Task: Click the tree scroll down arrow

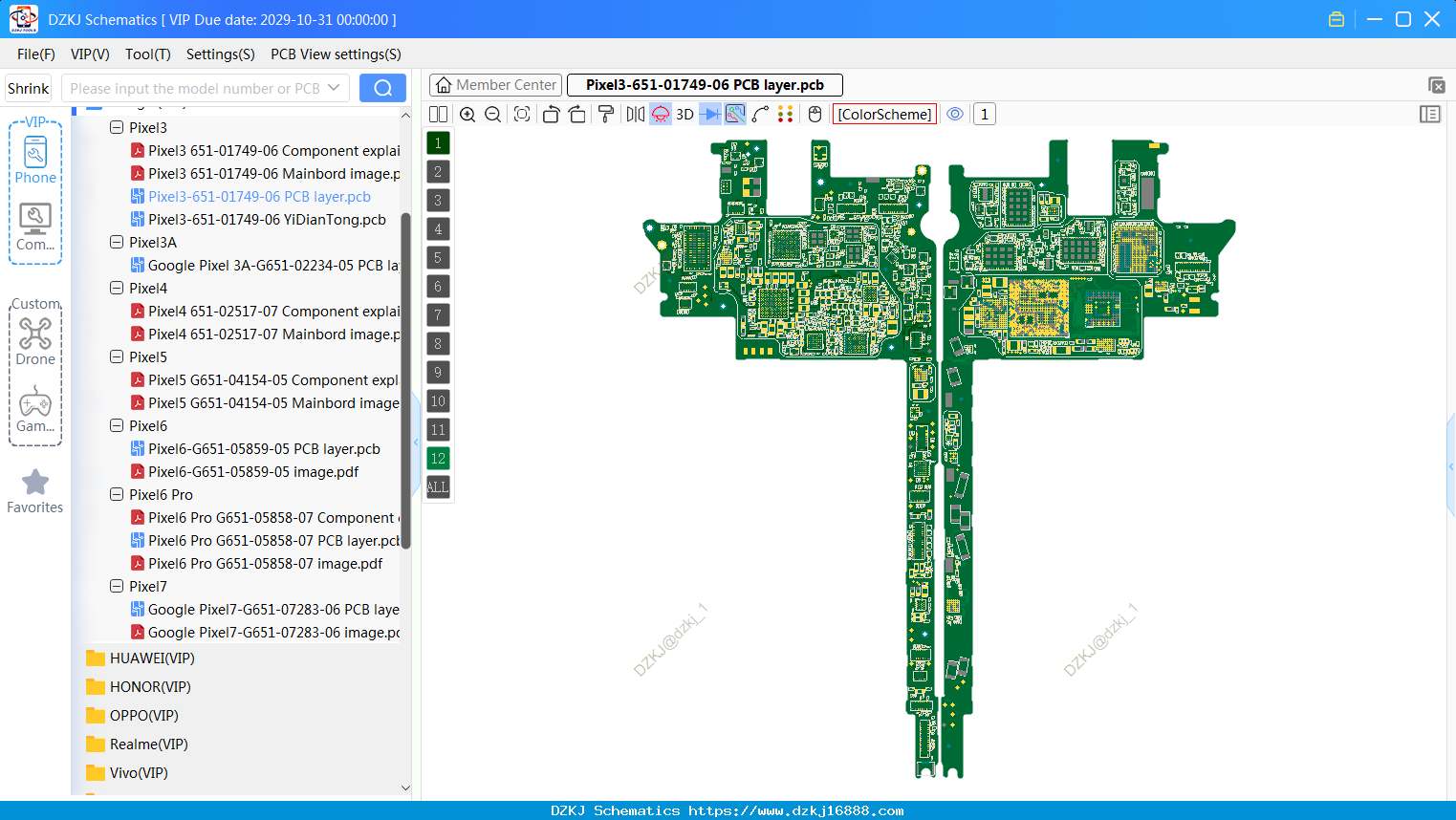Action: point(405,788)
